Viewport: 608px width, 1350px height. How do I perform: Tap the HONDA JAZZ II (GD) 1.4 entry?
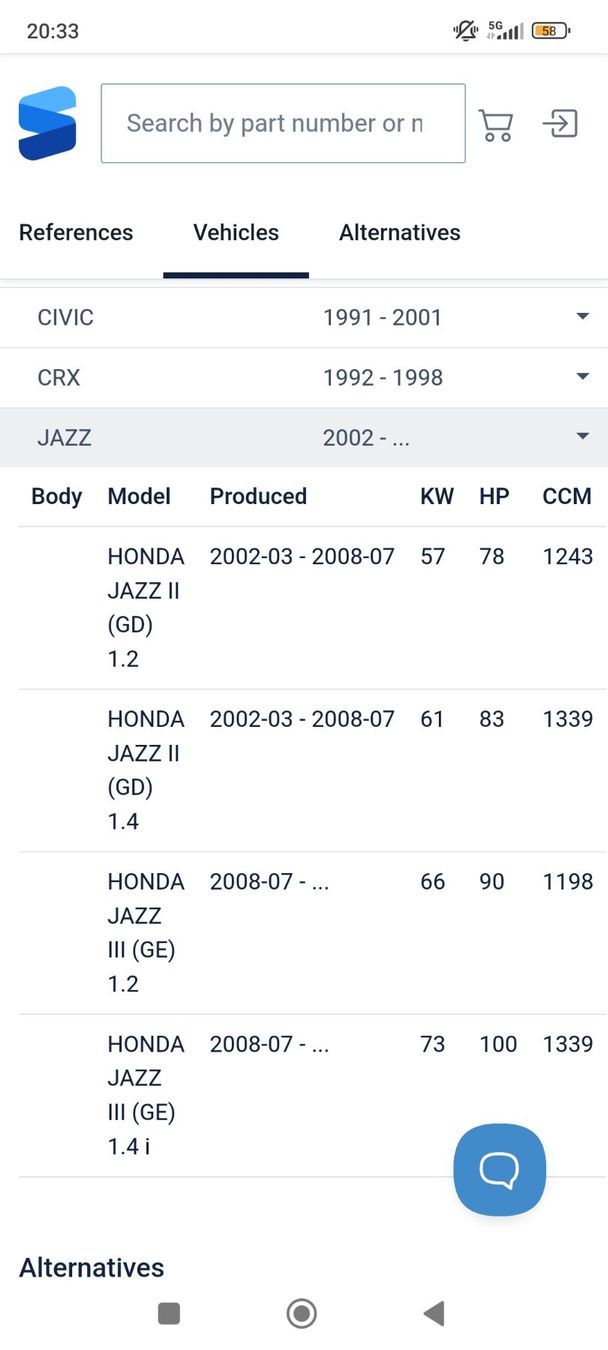coord(146,770)
